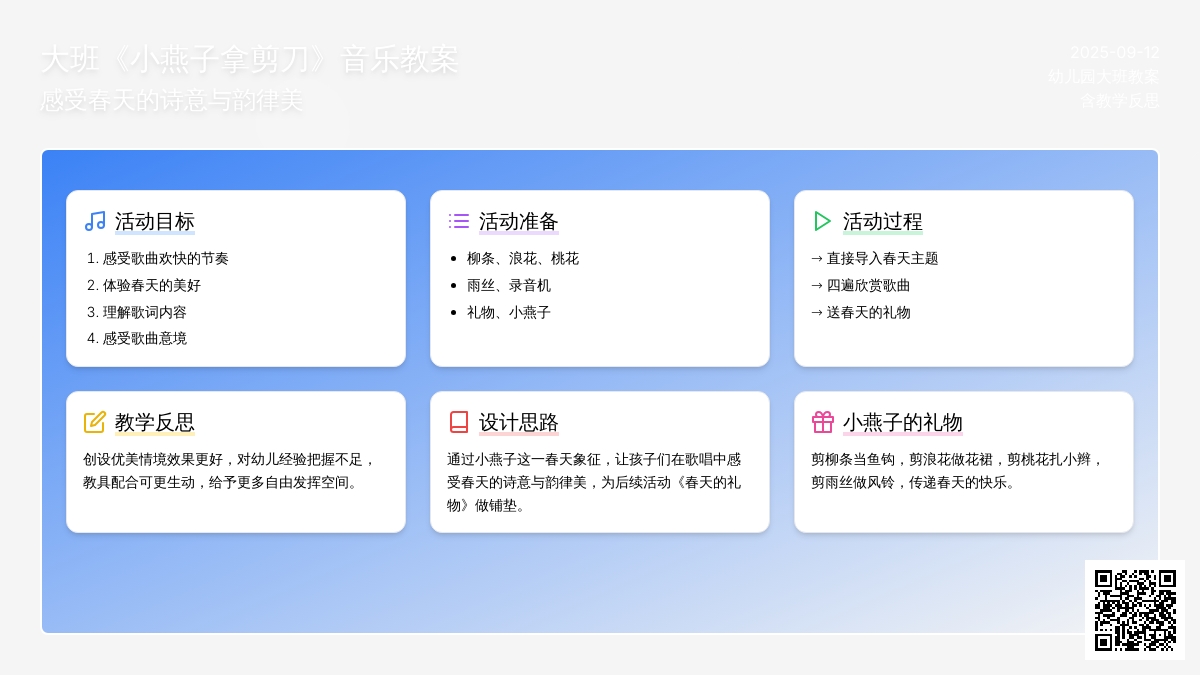Select the 活动准备 card heading
This screenshot has width=1200, height=675.
(x=519, y=222)
